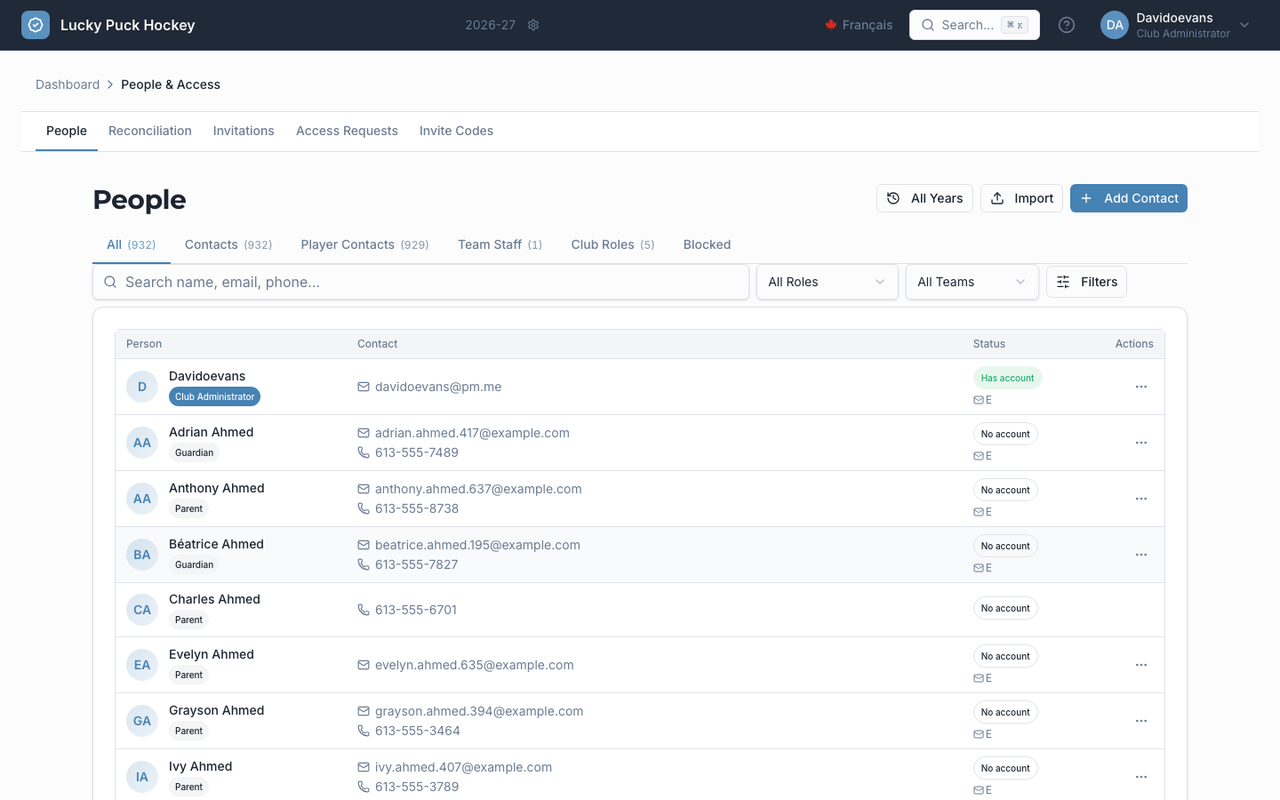
Task: Click the Club Administrator badge
Action: point(214,397)
